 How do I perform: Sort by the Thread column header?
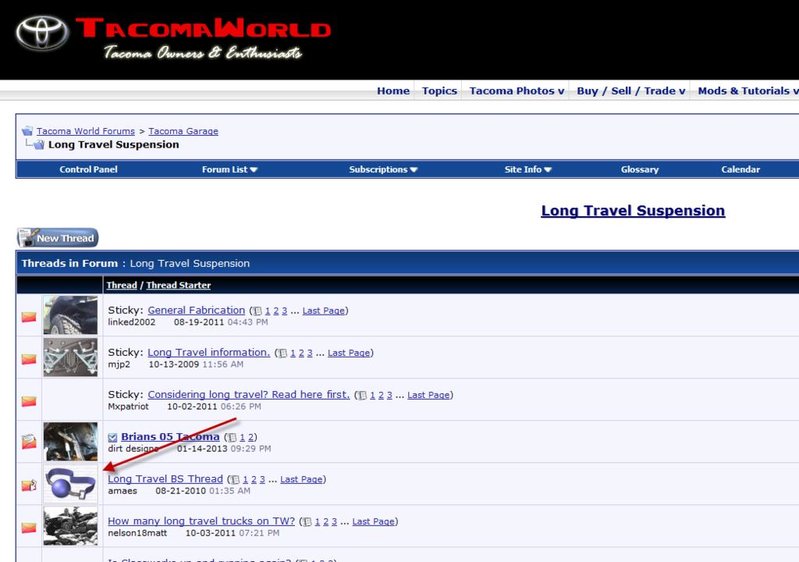coord(121,285)
